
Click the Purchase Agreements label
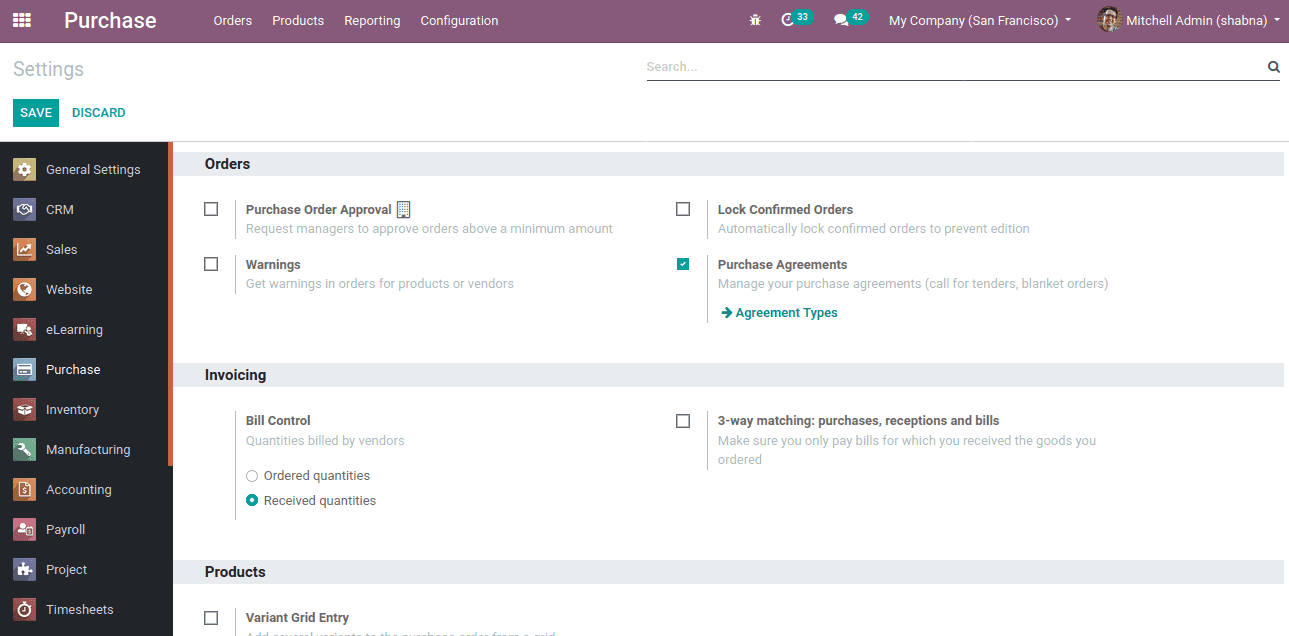coord(782,265)
